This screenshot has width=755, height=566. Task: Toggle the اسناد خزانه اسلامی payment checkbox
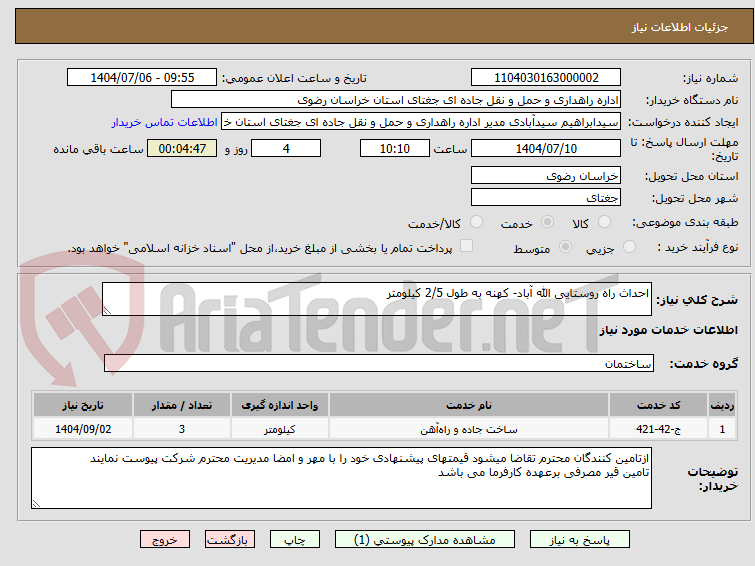coord(466,246)
